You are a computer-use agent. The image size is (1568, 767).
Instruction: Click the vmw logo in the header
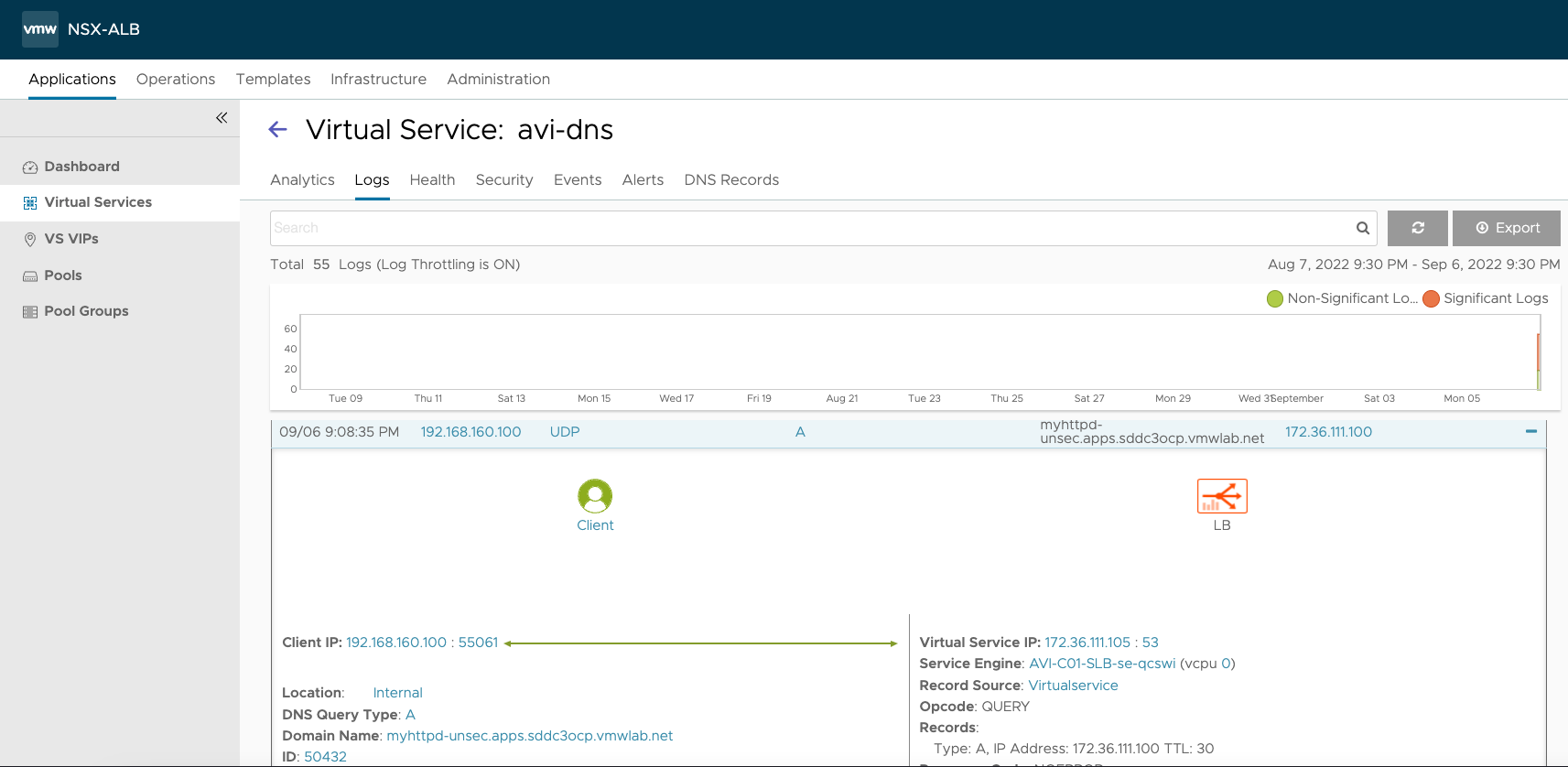40,29
